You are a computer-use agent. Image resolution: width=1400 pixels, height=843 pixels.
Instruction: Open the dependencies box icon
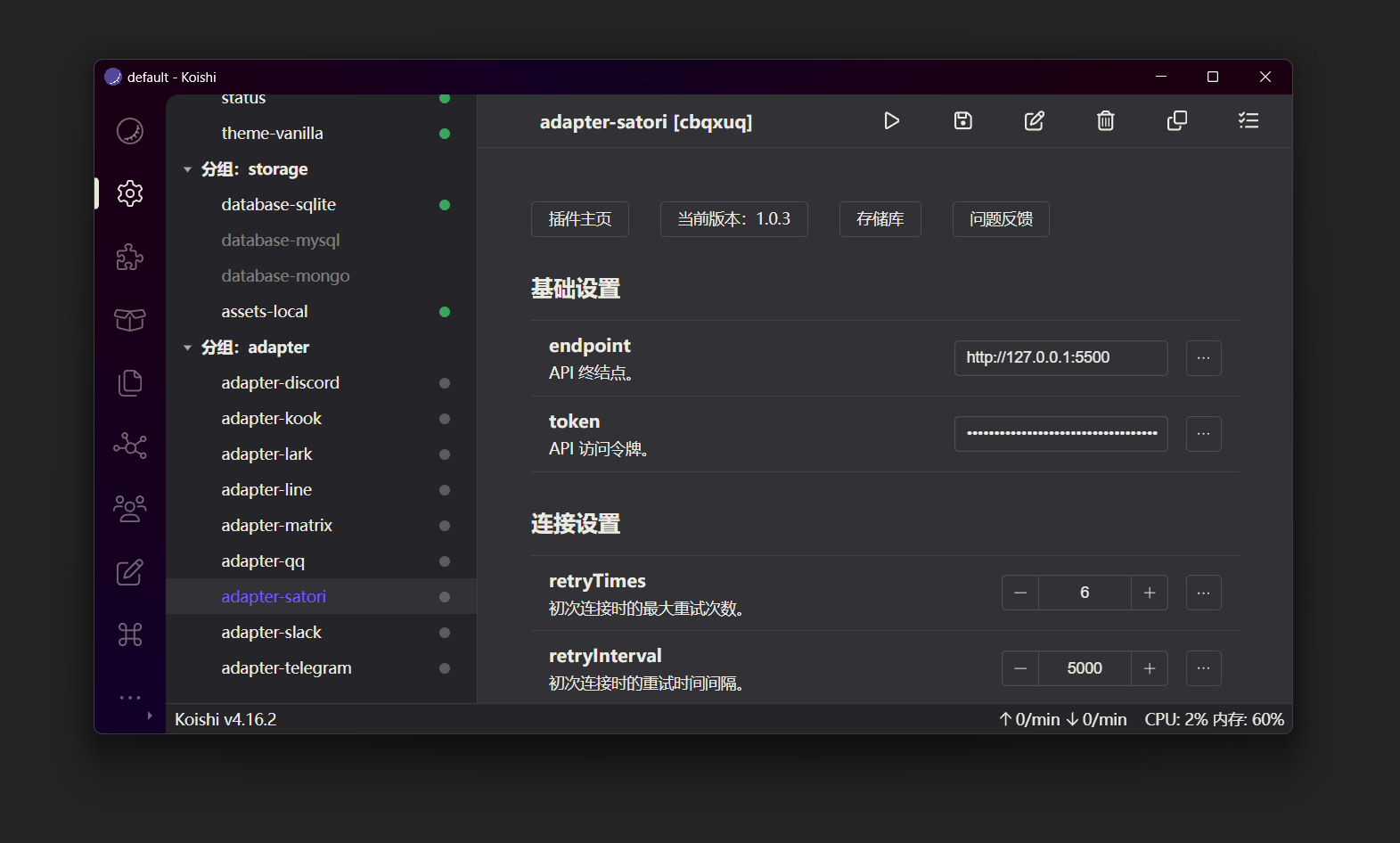(x=130, y=320)
